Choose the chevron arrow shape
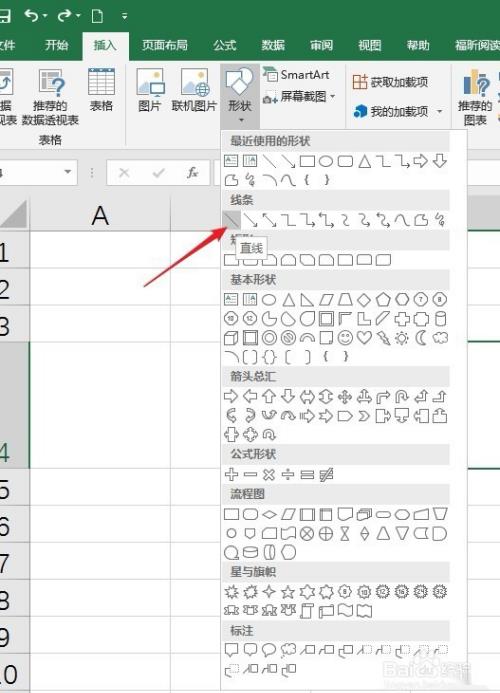 point(364,416)
